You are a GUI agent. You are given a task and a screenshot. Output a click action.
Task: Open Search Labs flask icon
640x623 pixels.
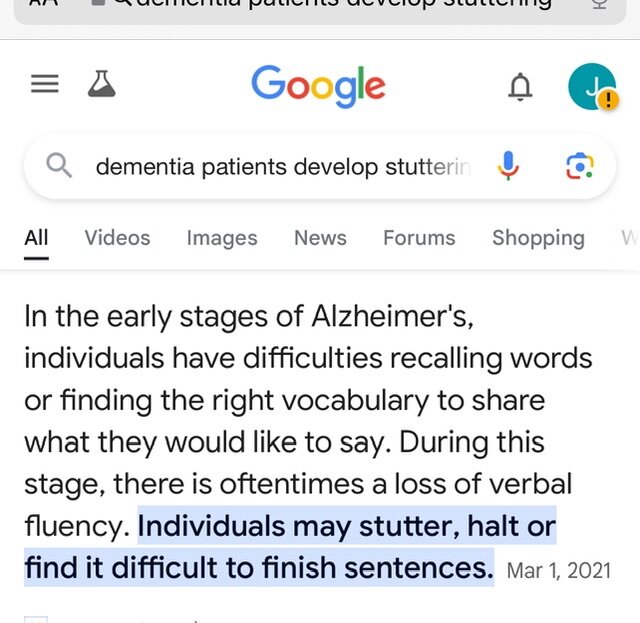(x=102, y=84)
